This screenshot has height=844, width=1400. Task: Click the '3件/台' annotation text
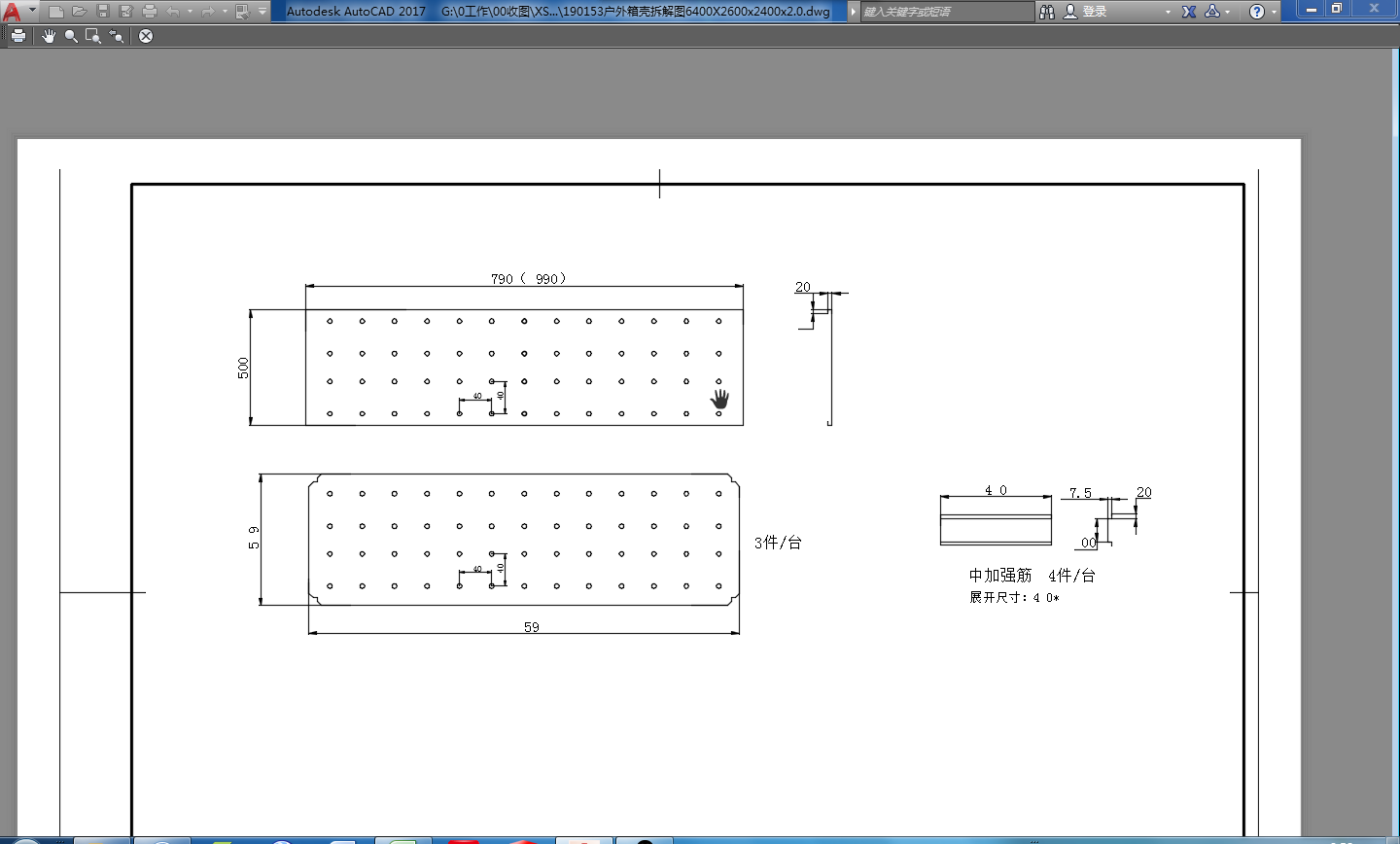point(778,543)
